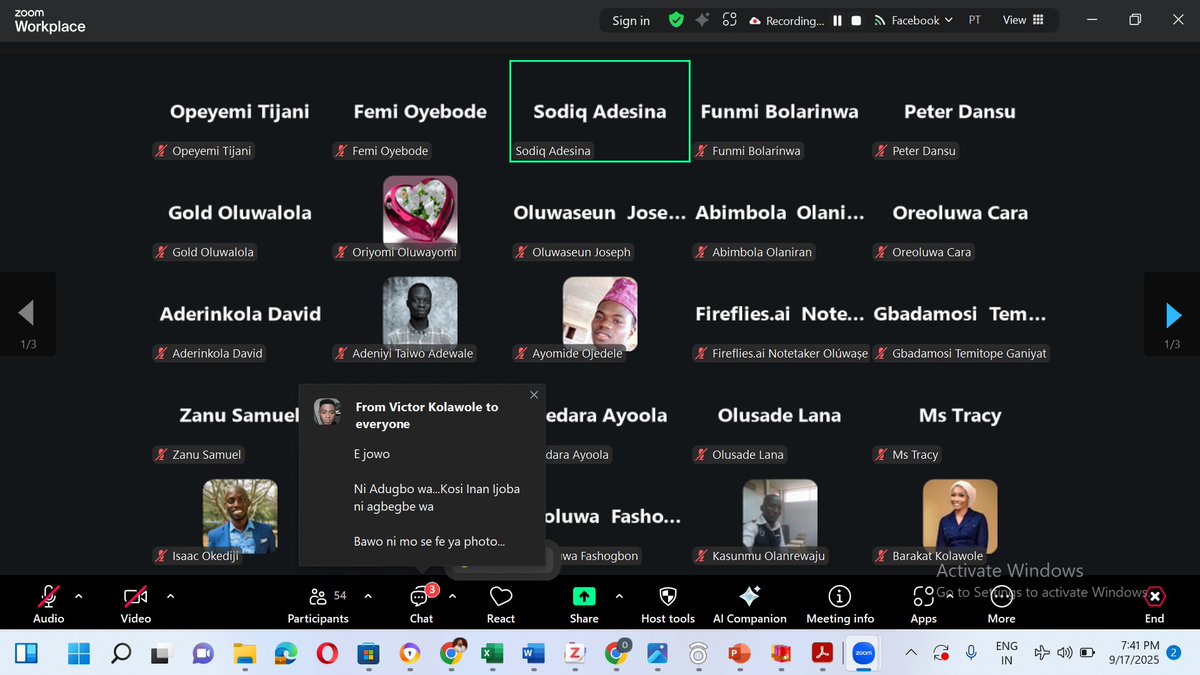Click Ayomide Ojedele's profile photo
Viewport: 1200px width, 675px height.
click(x=600, y=311)
